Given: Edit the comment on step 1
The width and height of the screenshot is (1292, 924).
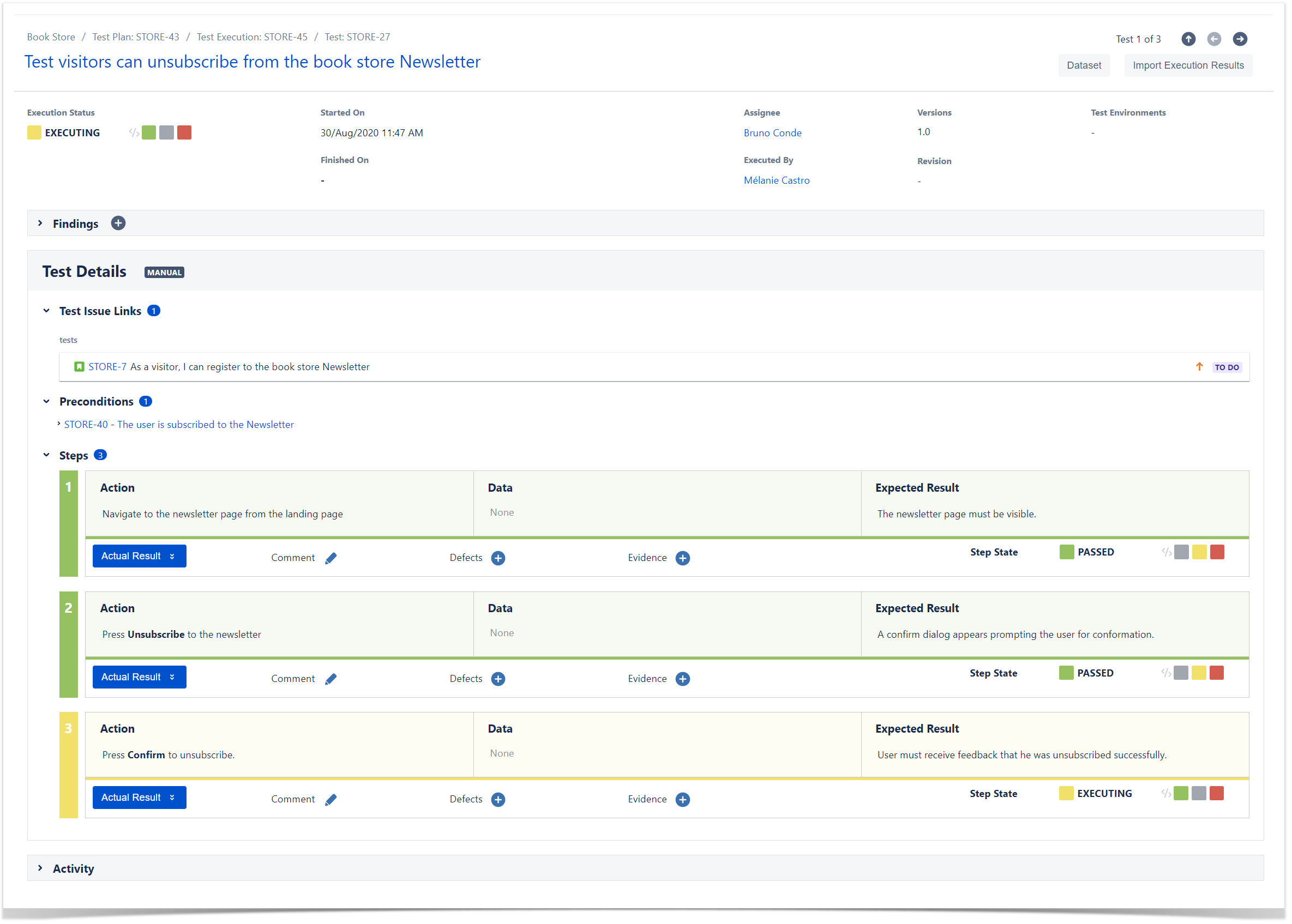Looking at the screenshot, I should (x=330, y=558).
